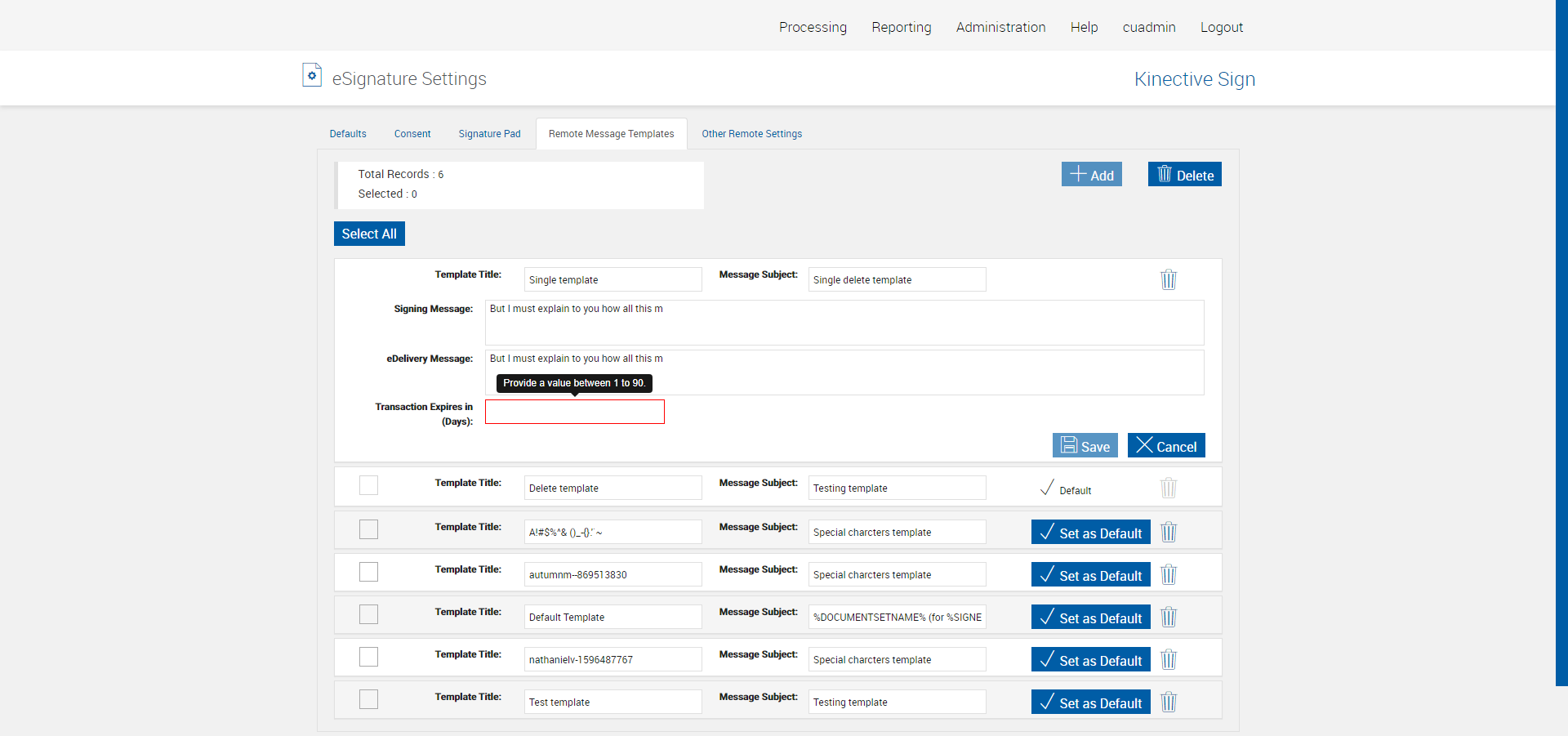Click trash icon for Single template row
The width and height of the screenshot is (1568, 736).
pyautogui.click(x=1168, y=279)
